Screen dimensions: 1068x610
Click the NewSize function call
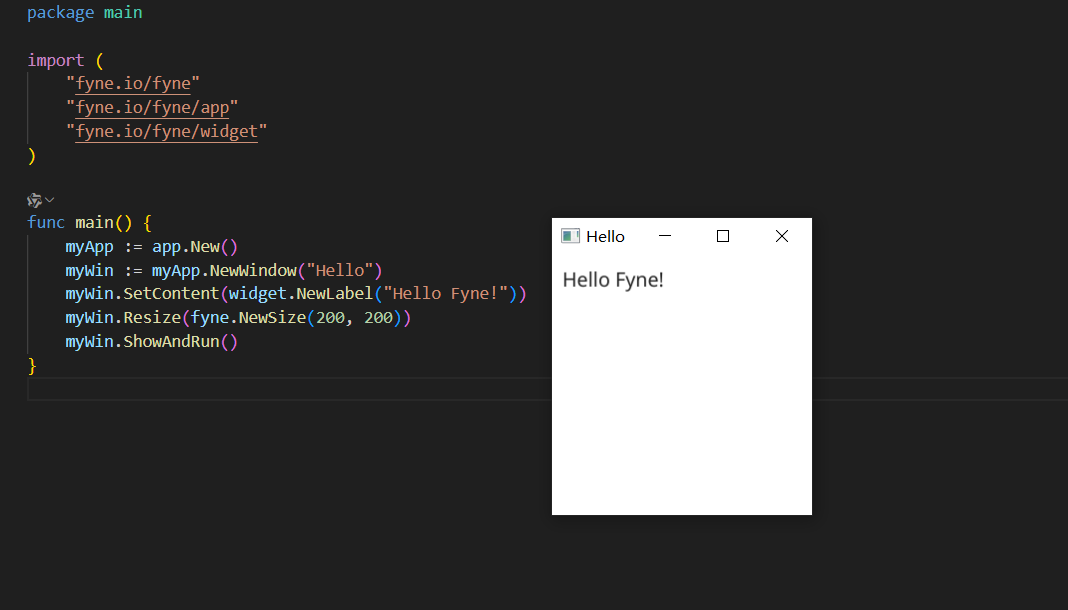268,318
